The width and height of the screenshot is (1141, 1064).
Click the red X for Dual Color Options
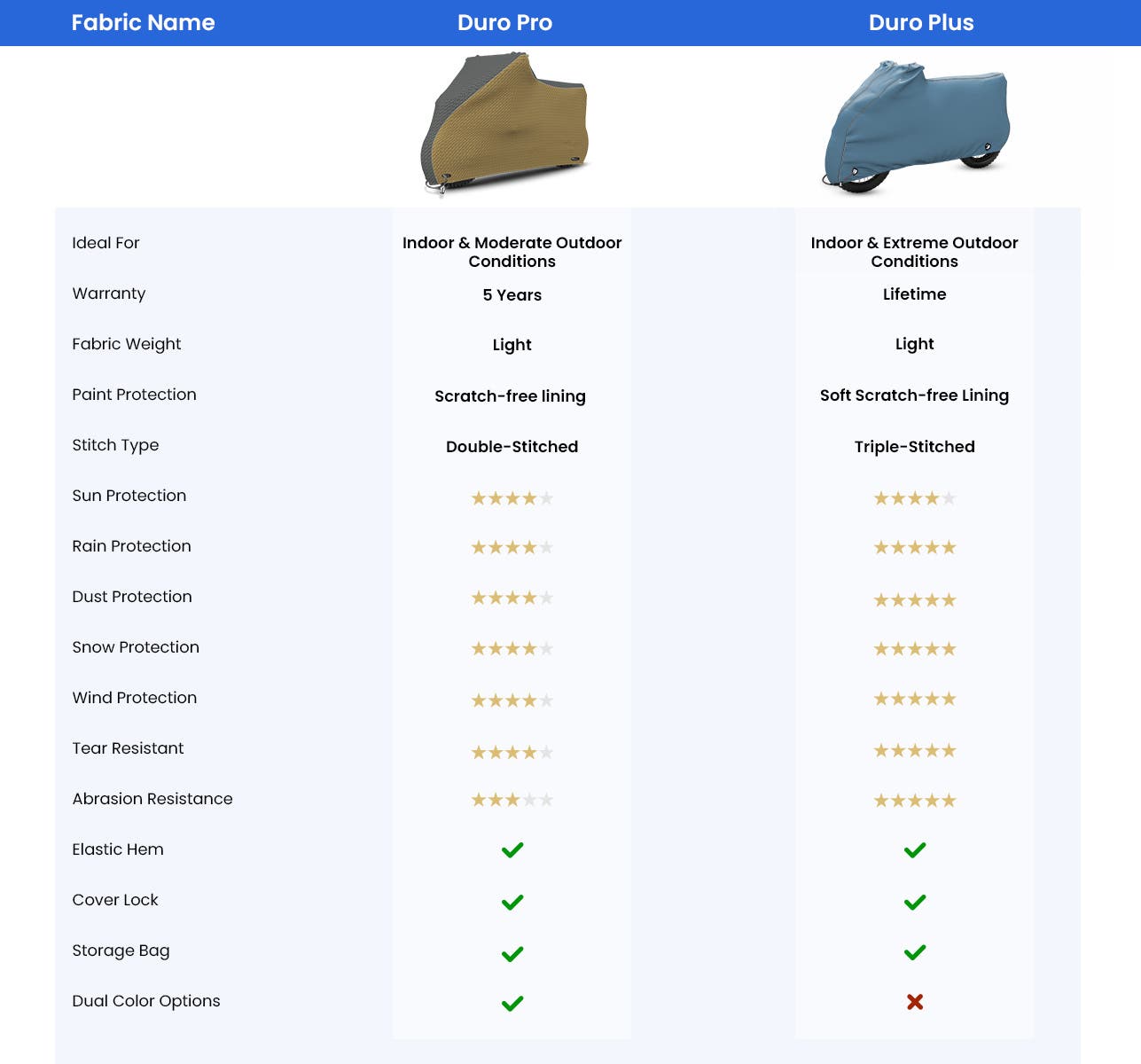(915, 1002)
